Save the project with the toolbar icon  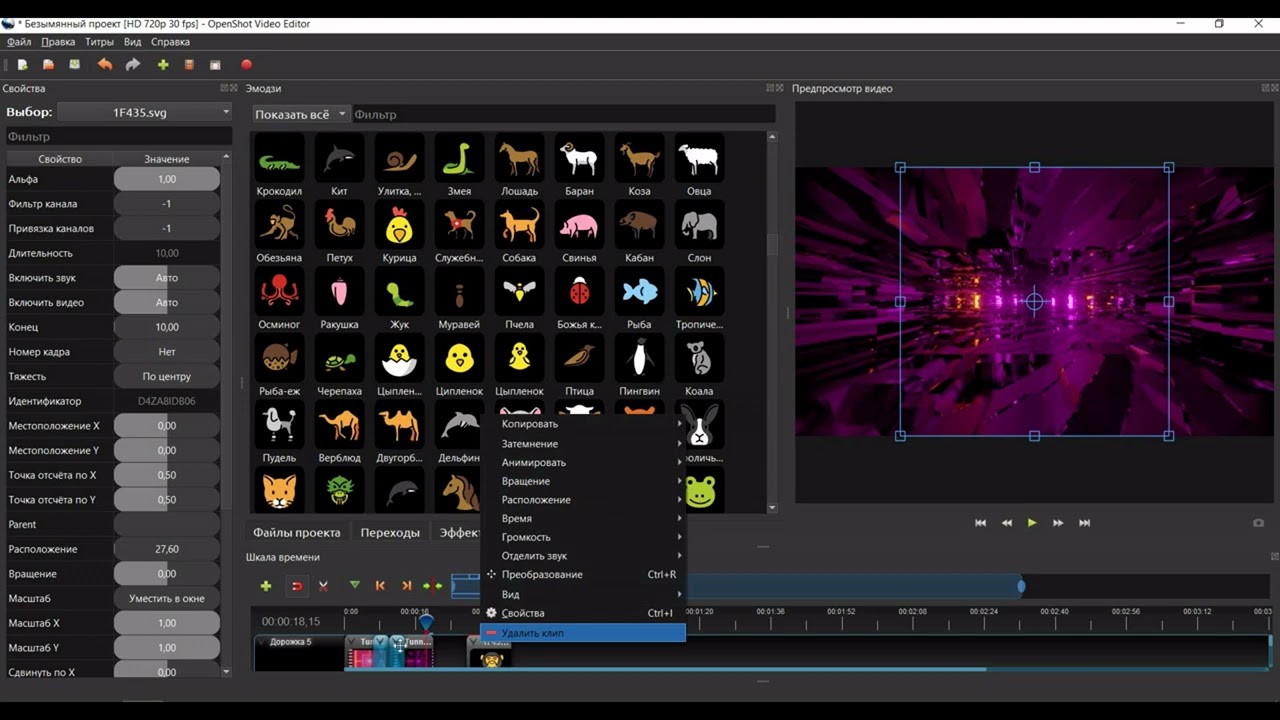(74, 65)
